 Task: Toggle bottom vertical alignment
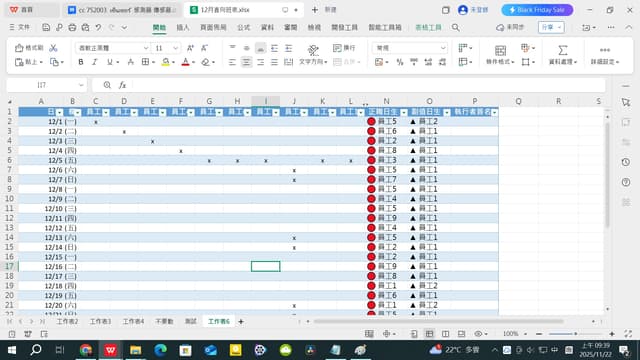coord(260,48)
